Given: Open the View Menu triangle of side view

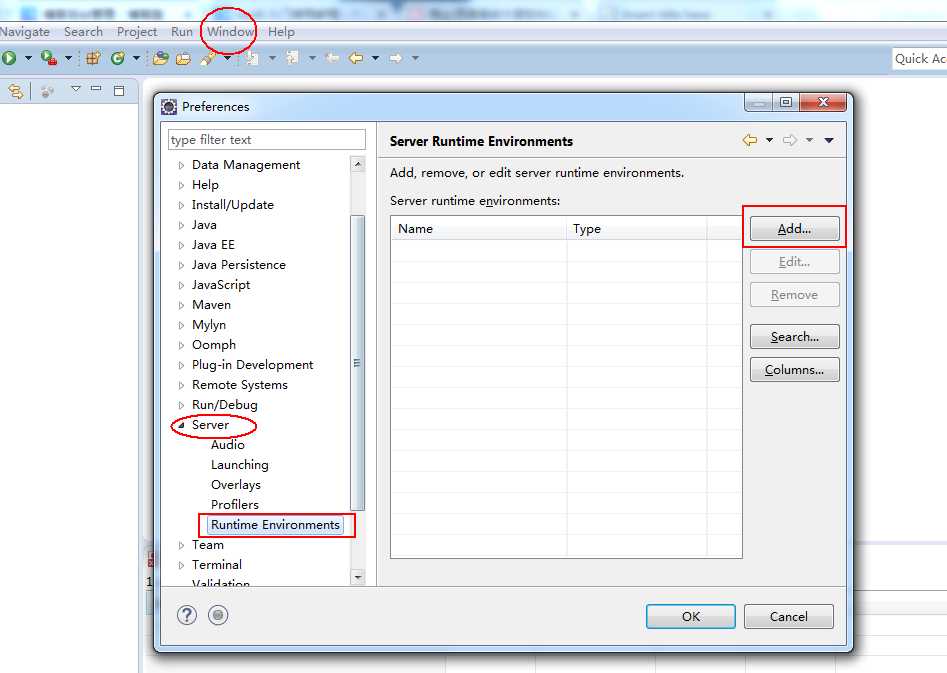Looking at the screenshot, I should click(x=75, y=89).
